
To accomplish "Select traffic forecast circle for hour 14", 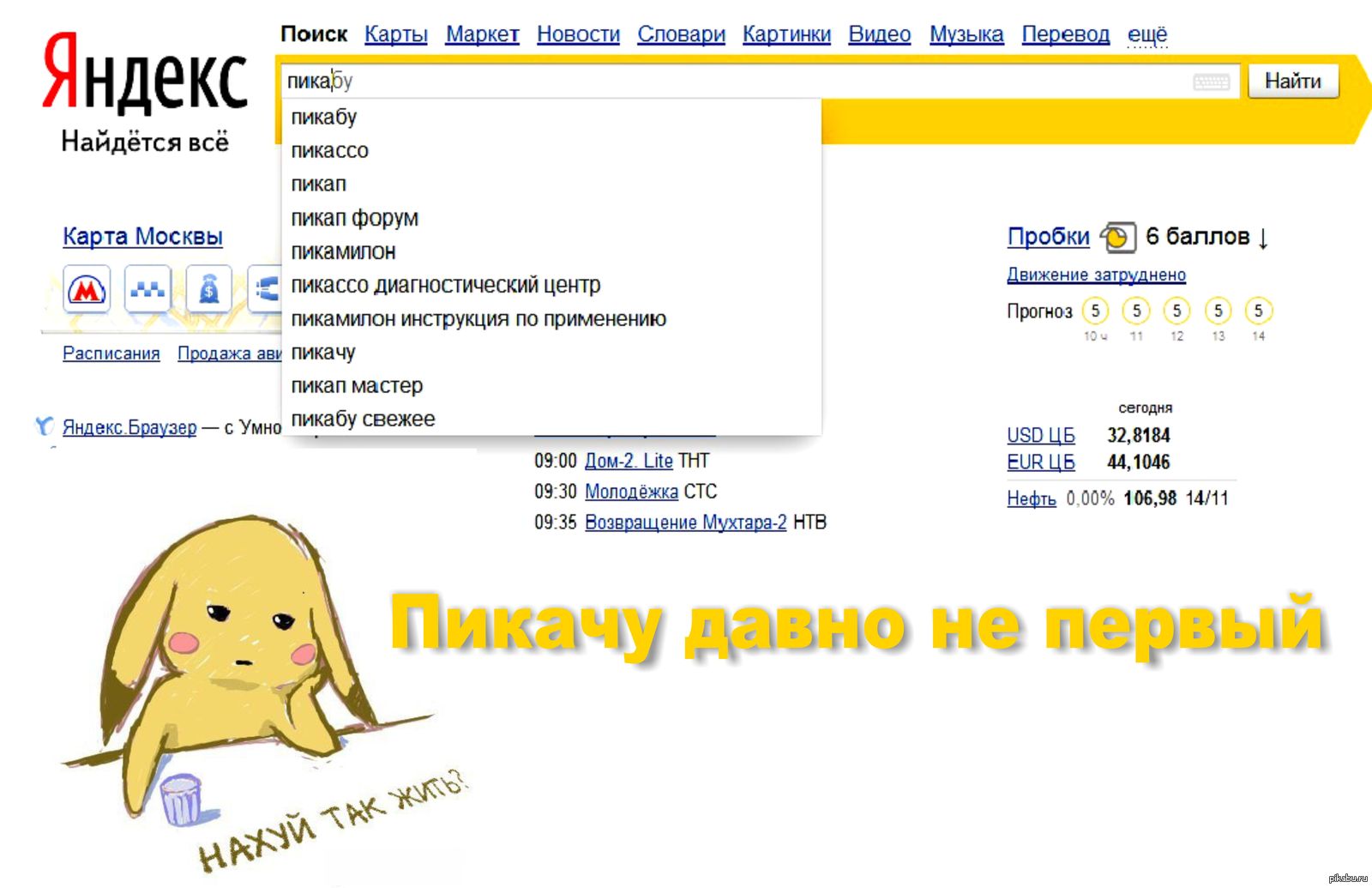I will tap(1258, 311).
